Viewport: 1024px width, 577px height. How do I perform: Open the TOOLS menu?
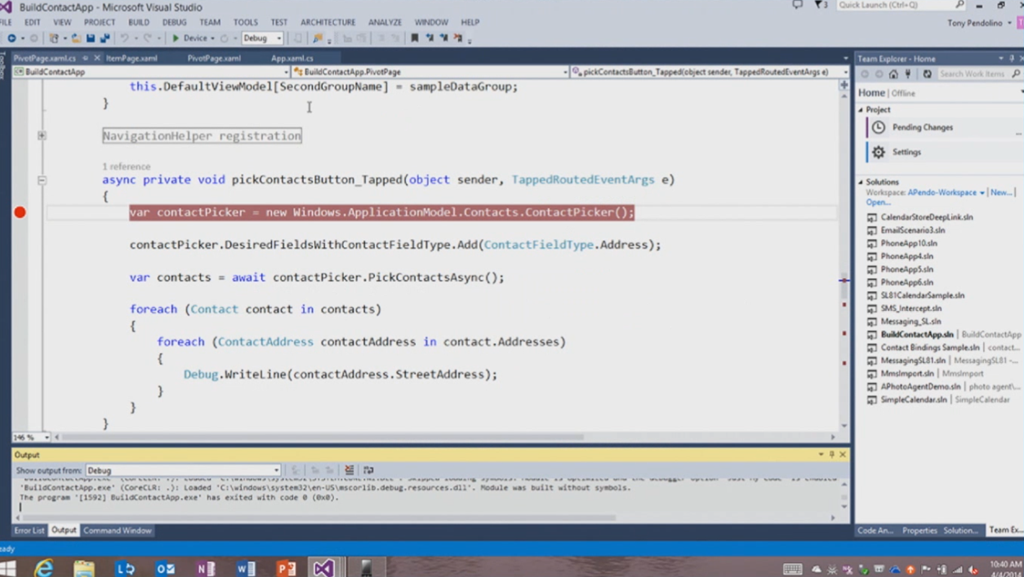246,22
